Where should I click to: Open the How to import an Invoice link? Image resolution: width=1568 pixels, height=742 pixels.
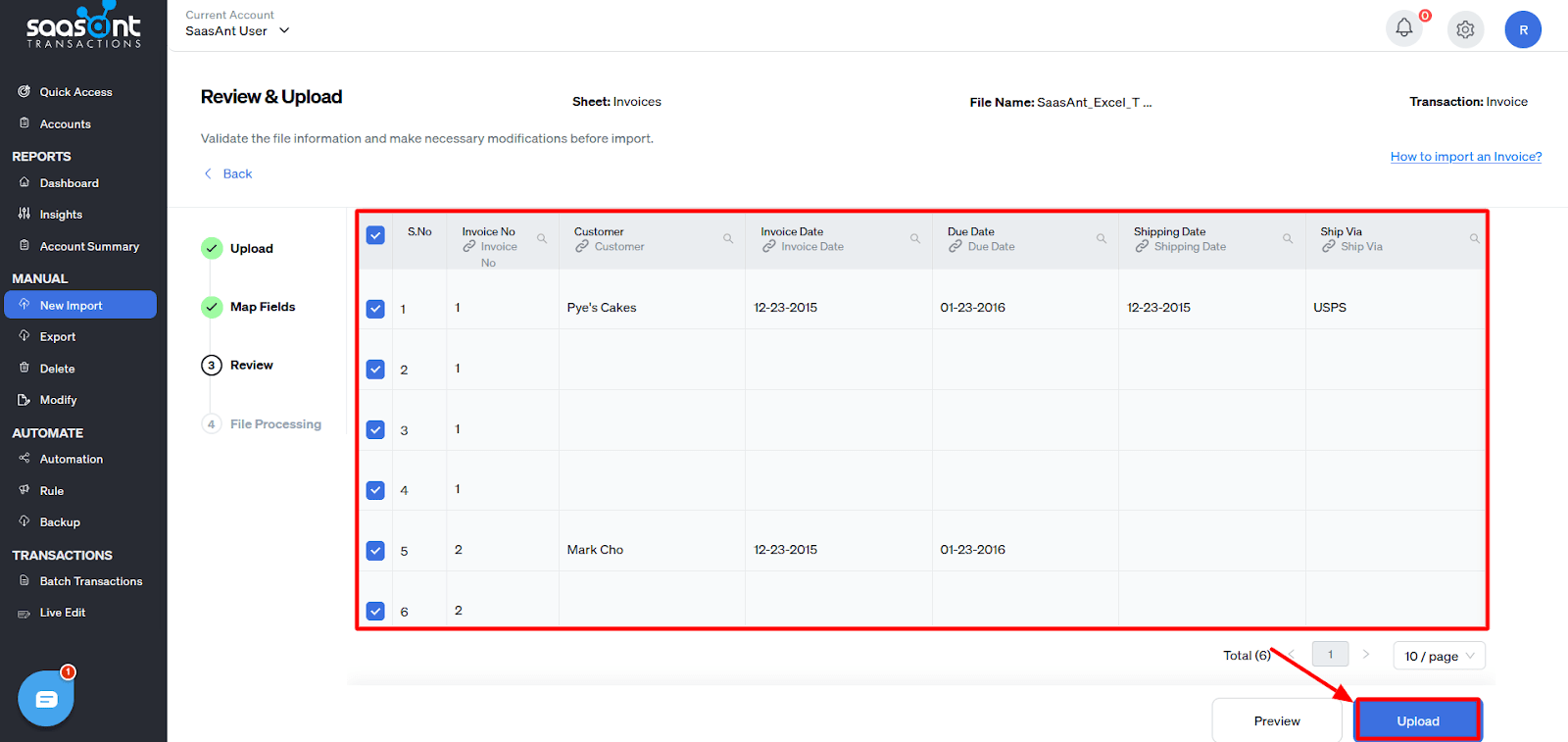pos(1465,157)
